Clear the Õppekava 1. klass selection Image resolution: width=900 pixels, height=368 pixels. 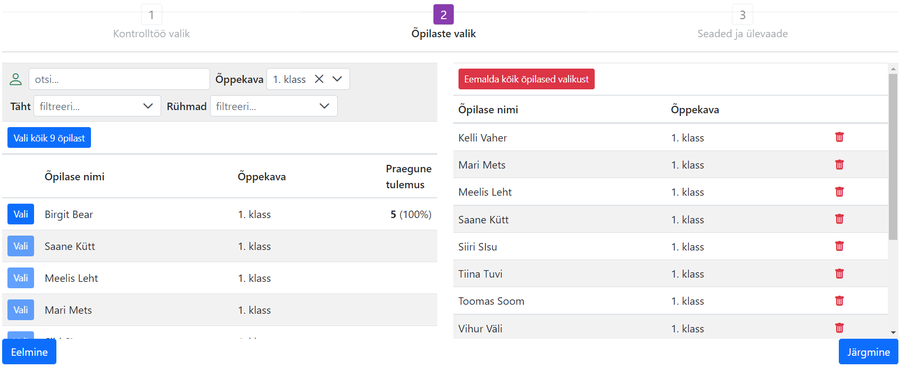pos(319,79)
